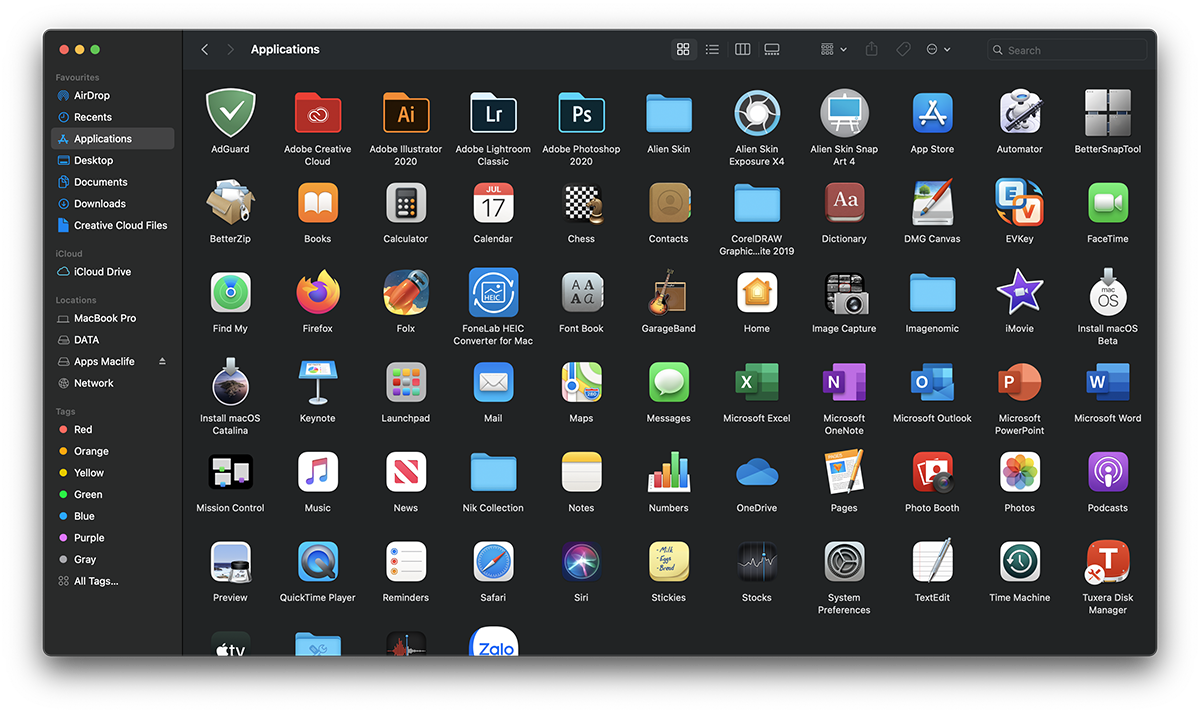Image resolution: width=1200 pixels, height=713 pixels.
Task: Select Downloads in the sidebar
Action: point(100,203)
